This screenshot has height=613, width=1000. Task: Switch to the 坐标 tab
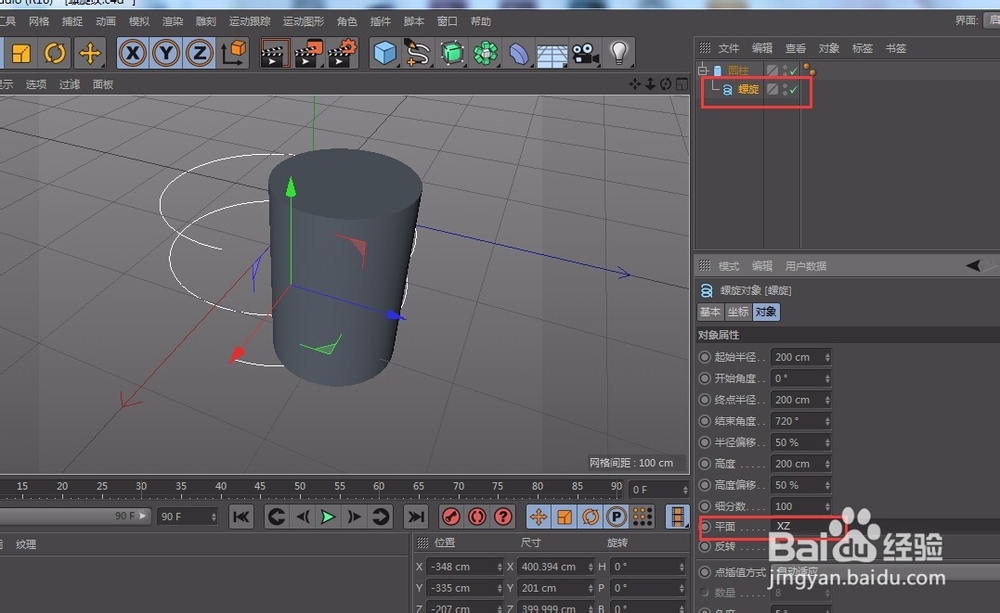737,312
